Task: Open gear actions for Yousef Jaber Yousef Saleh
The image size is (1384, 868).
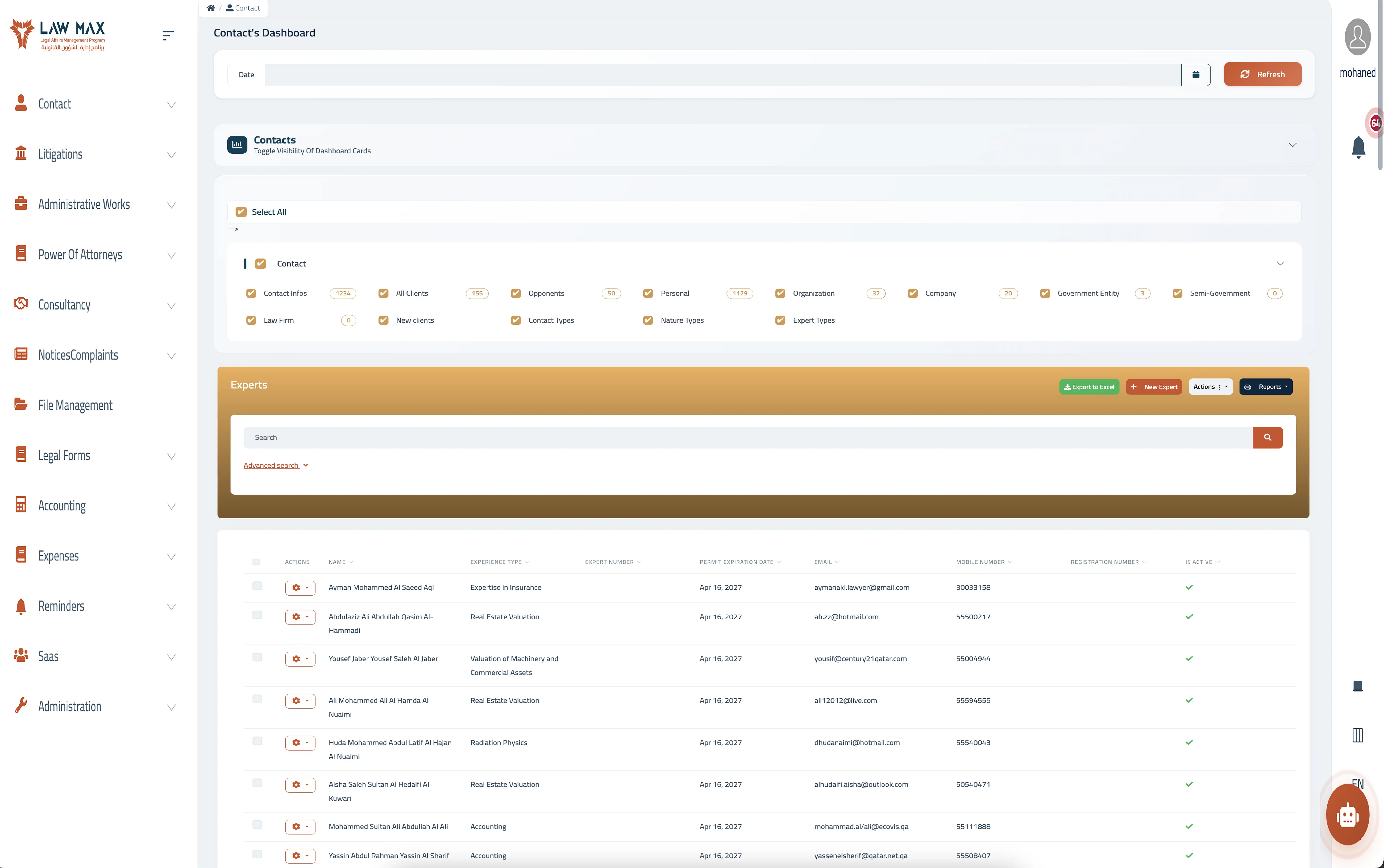Action: click(300, 659)
